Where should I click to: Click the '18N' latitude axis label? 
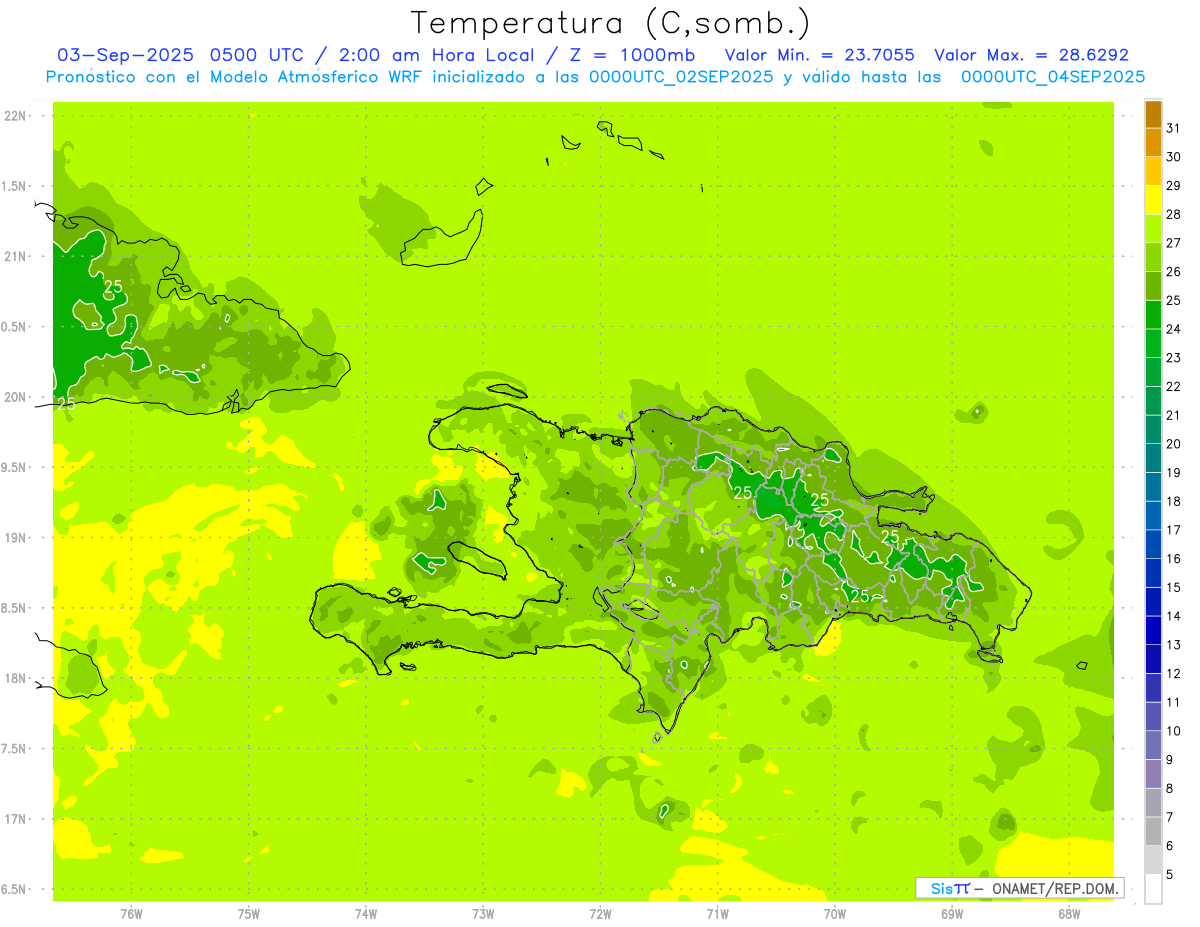17,678
